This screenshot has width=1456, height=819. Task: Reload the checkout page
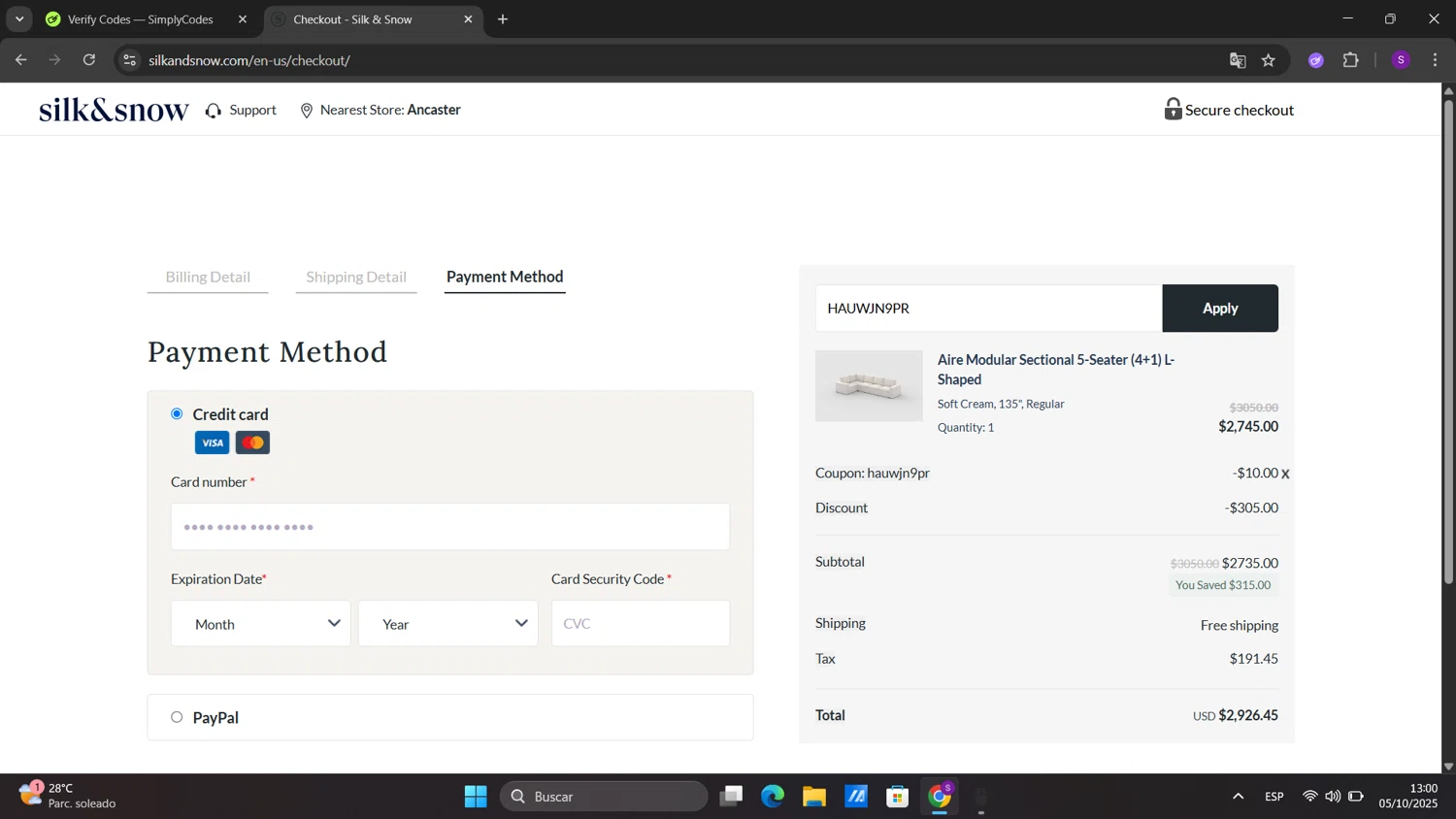pos(89,60)
